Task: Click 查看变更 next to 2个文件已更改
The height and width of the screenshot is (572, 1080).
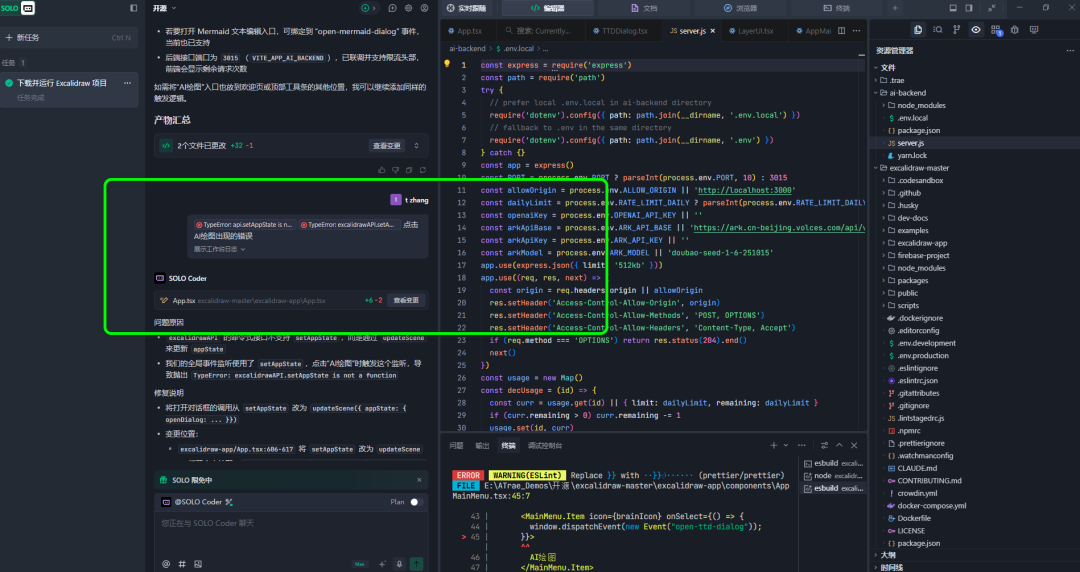Action: pyautogui.click(x=386, y=145)
